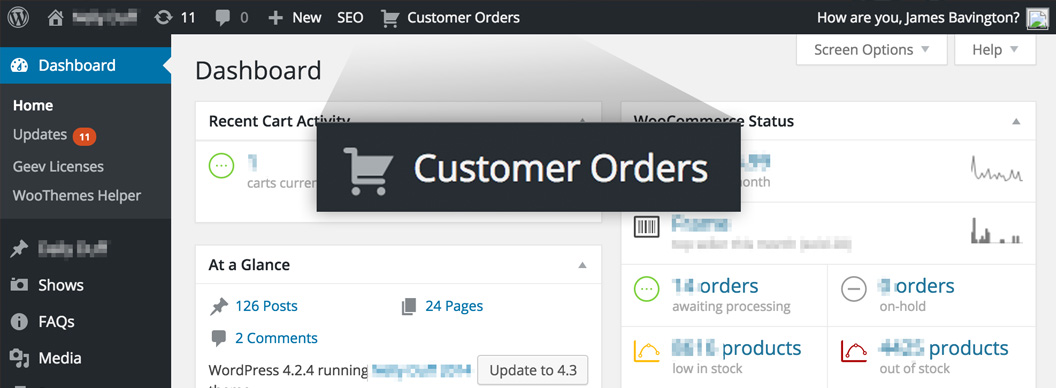Click the pin icon beside 126 Posts

point(219,307)
